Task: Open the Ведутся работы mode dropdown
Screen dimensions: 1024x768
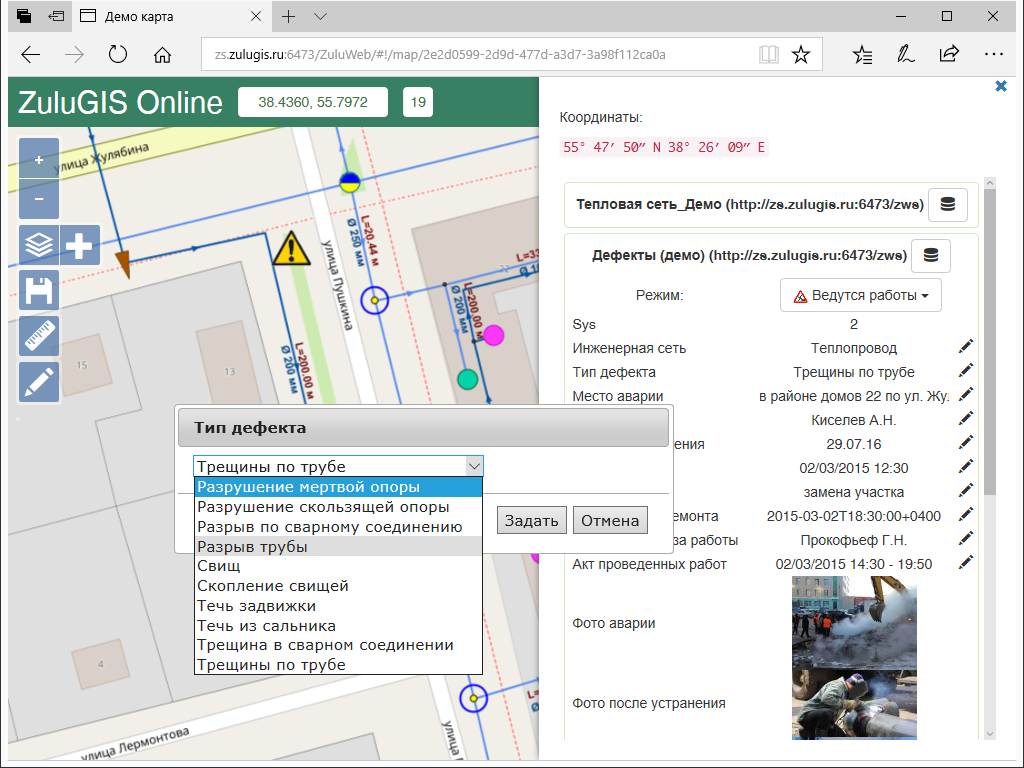Action: pos(860,296)
